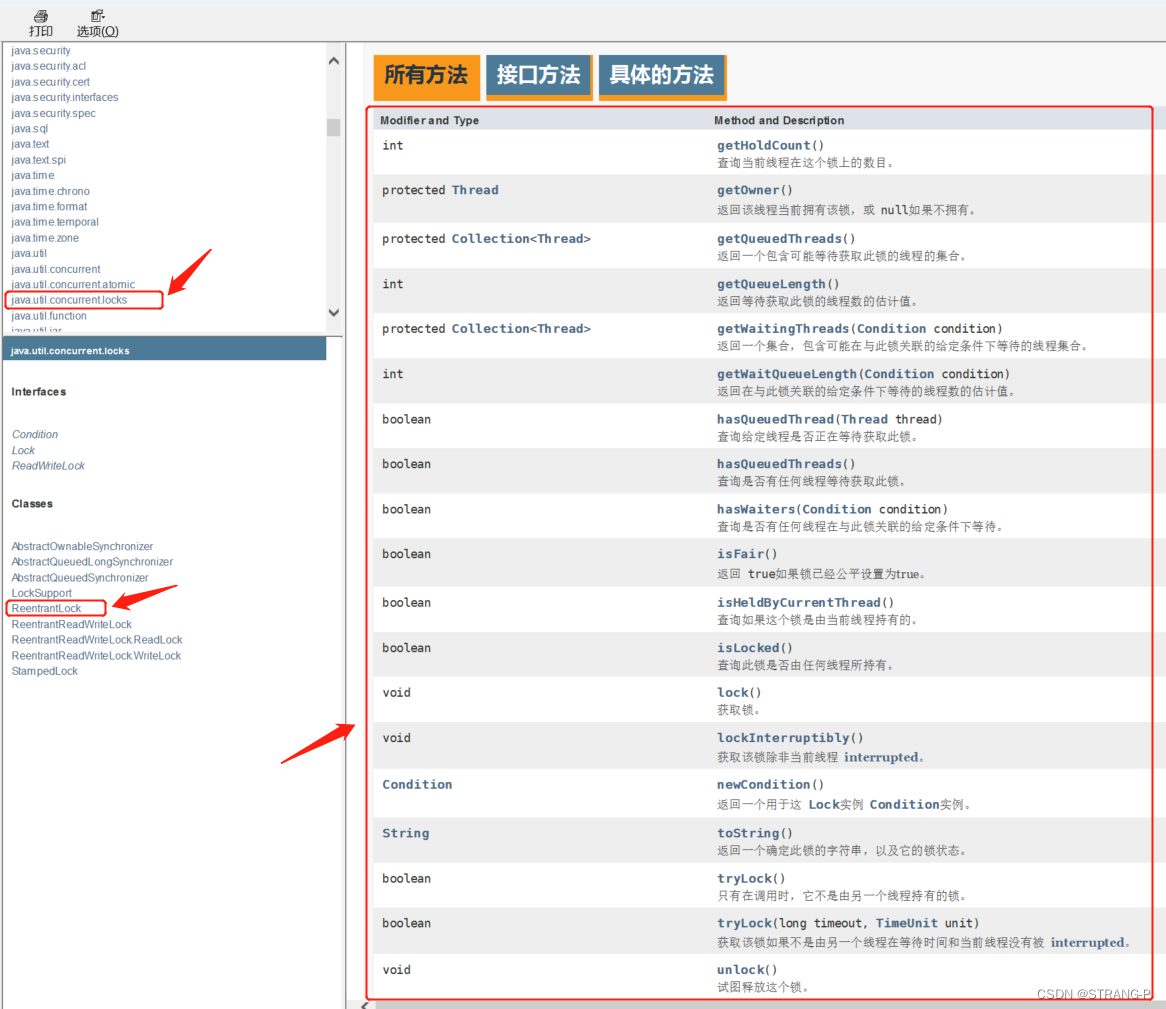The image size is (1166, 1009).
Task: Open the AbstractOwnableSynchronizer class
Action: (83, 547)
